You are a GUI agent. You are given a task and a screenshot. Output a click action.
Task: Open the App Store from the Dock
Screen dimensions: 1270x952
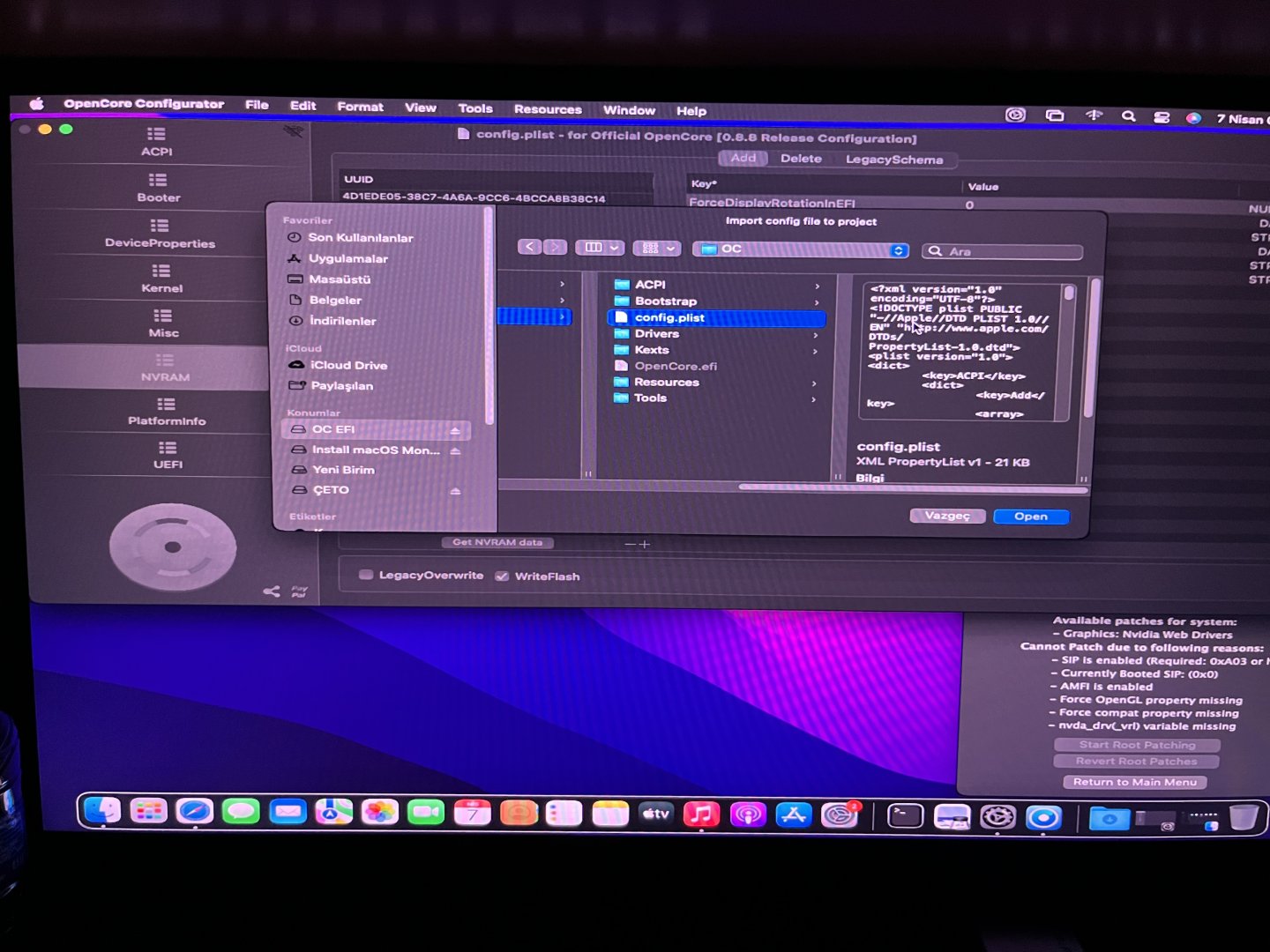pyautogui.click(x=794, y=815)
